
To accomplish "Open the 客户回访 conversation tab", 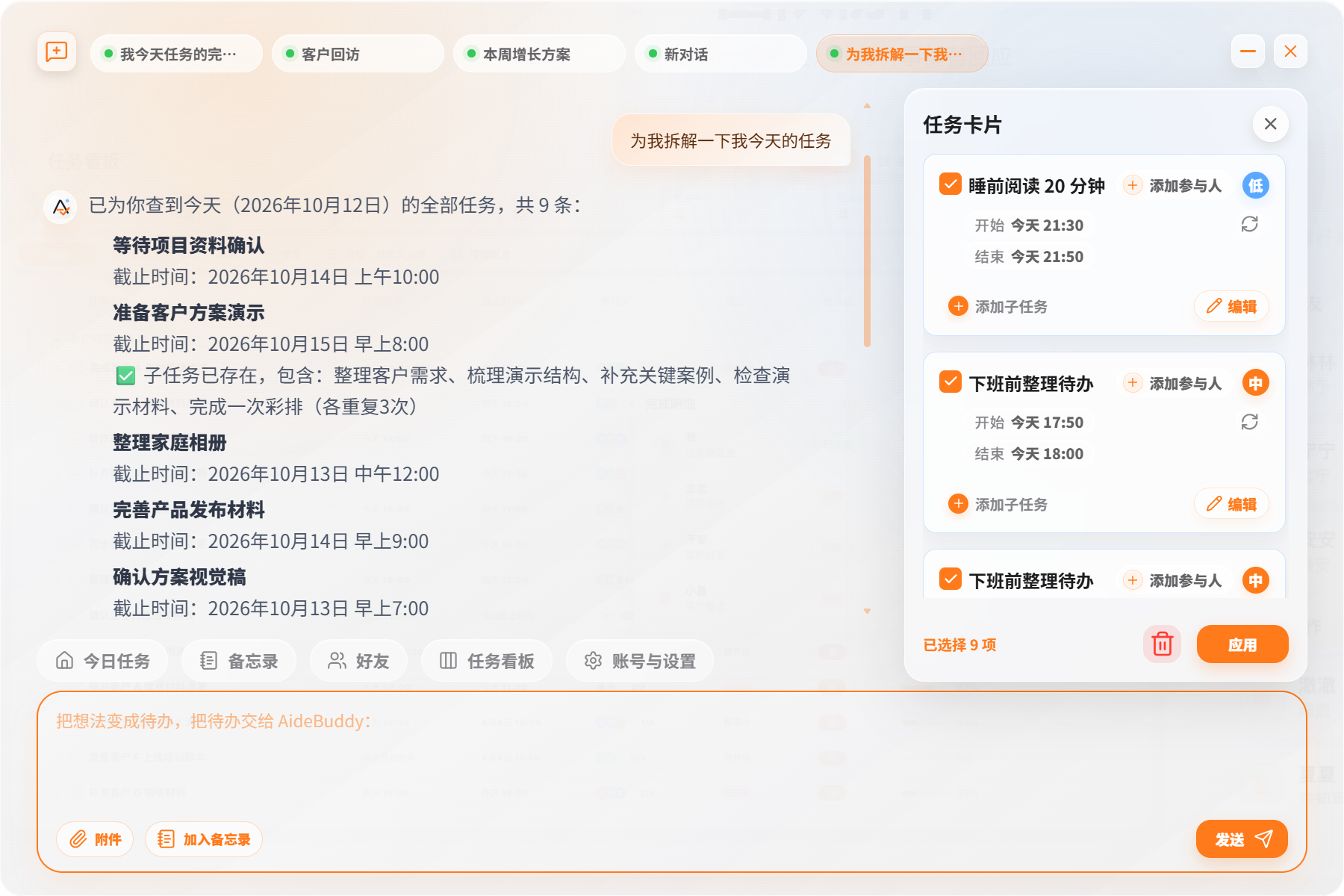I will 358,54.
